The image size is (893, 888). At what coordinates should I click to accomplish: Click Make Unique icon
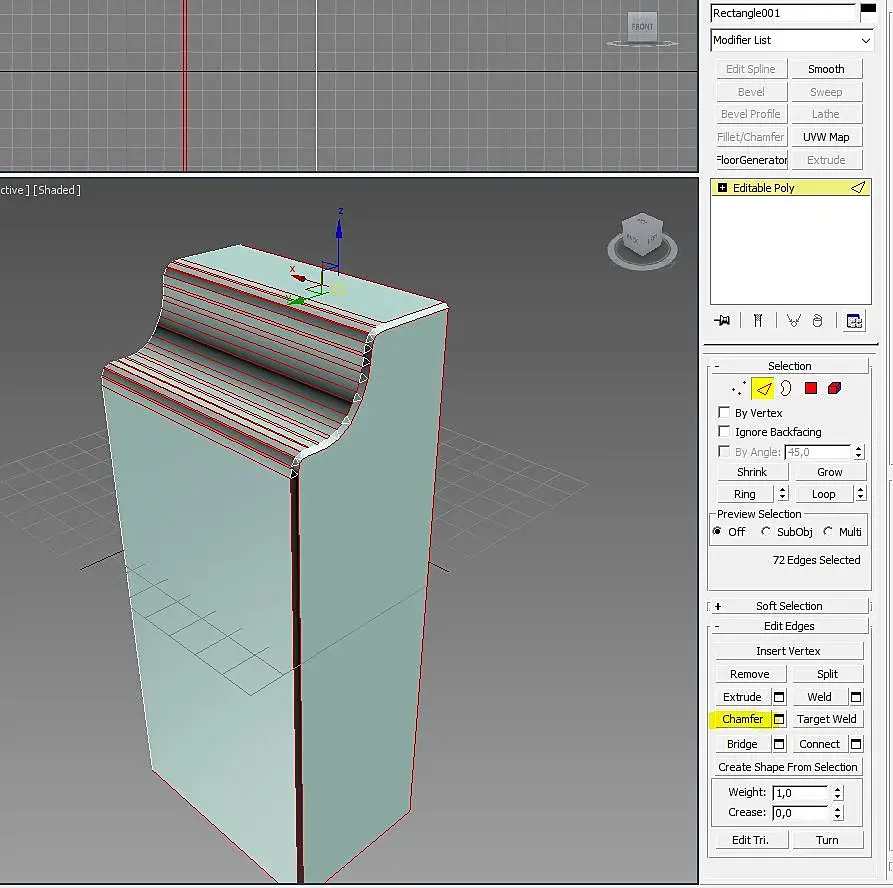click(793, 321)
